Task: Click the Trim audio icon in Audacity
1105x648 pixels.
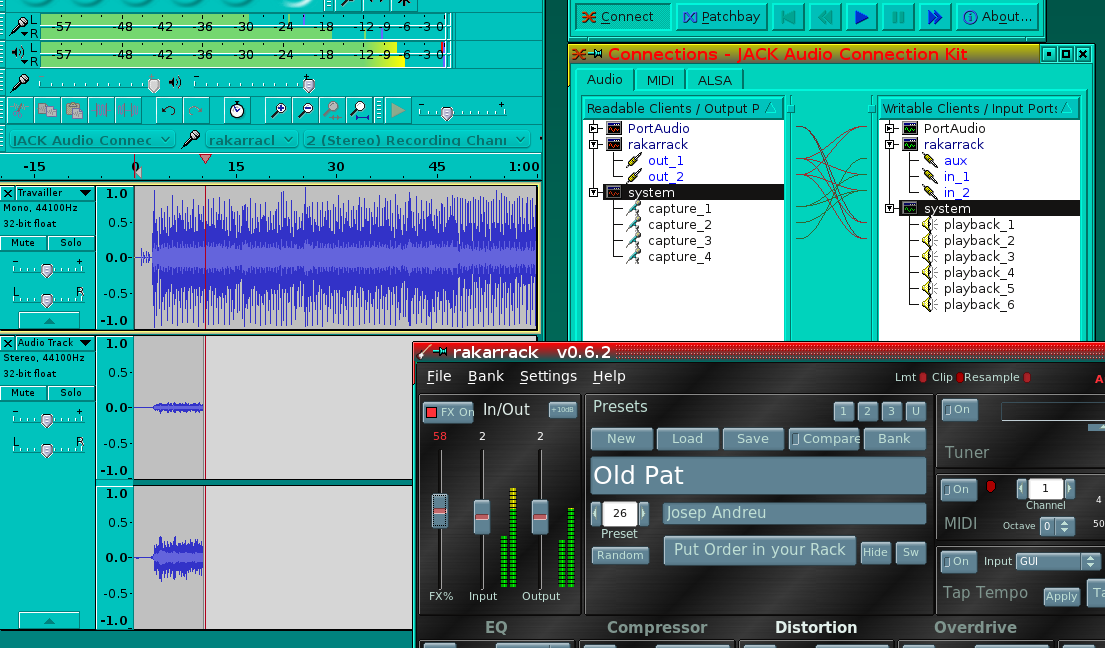Action: click(x=101, y=111)
